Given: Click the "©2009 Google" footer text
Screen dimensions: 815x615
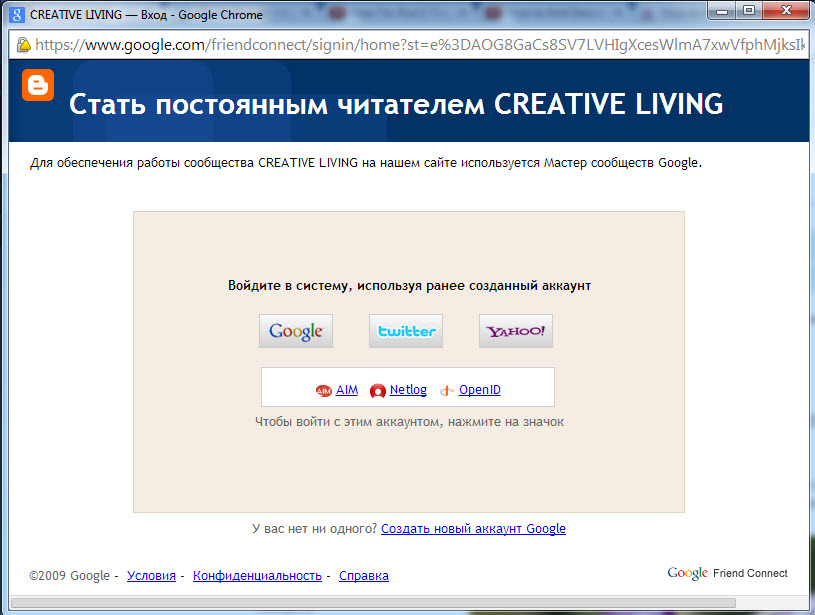Looking at the screenshot, I should pyautogui.click(x=70, y=575).
